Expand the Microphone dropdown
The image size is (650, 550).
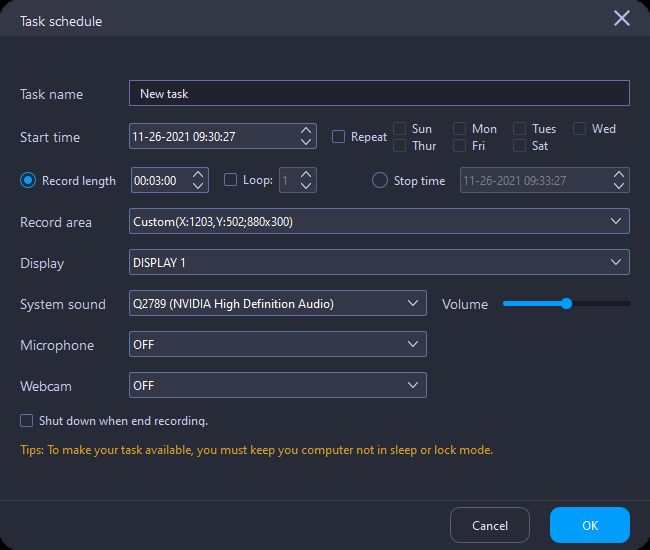[x=278, y=344]
